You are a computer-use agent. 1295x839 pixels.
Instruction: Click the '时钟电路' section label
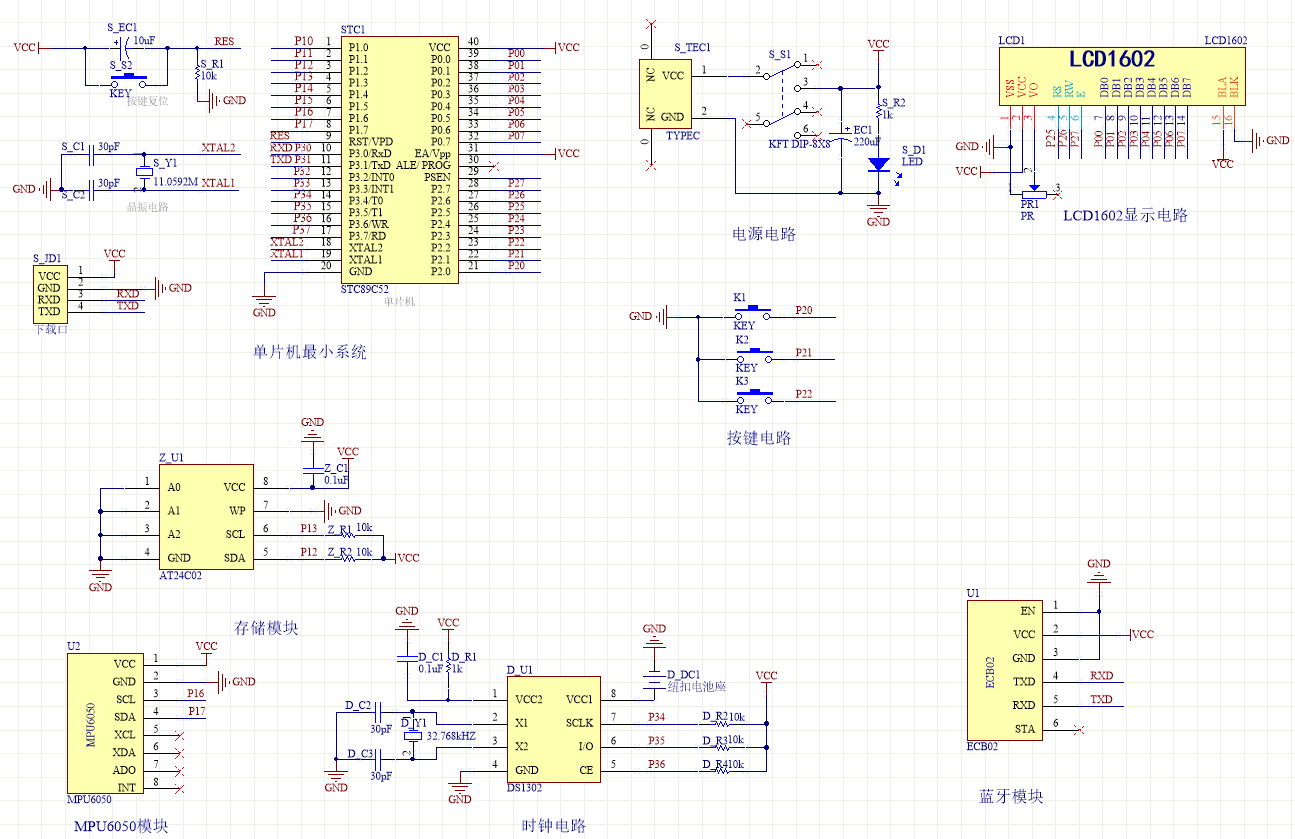pyautogui.click(x=554, y=826)
